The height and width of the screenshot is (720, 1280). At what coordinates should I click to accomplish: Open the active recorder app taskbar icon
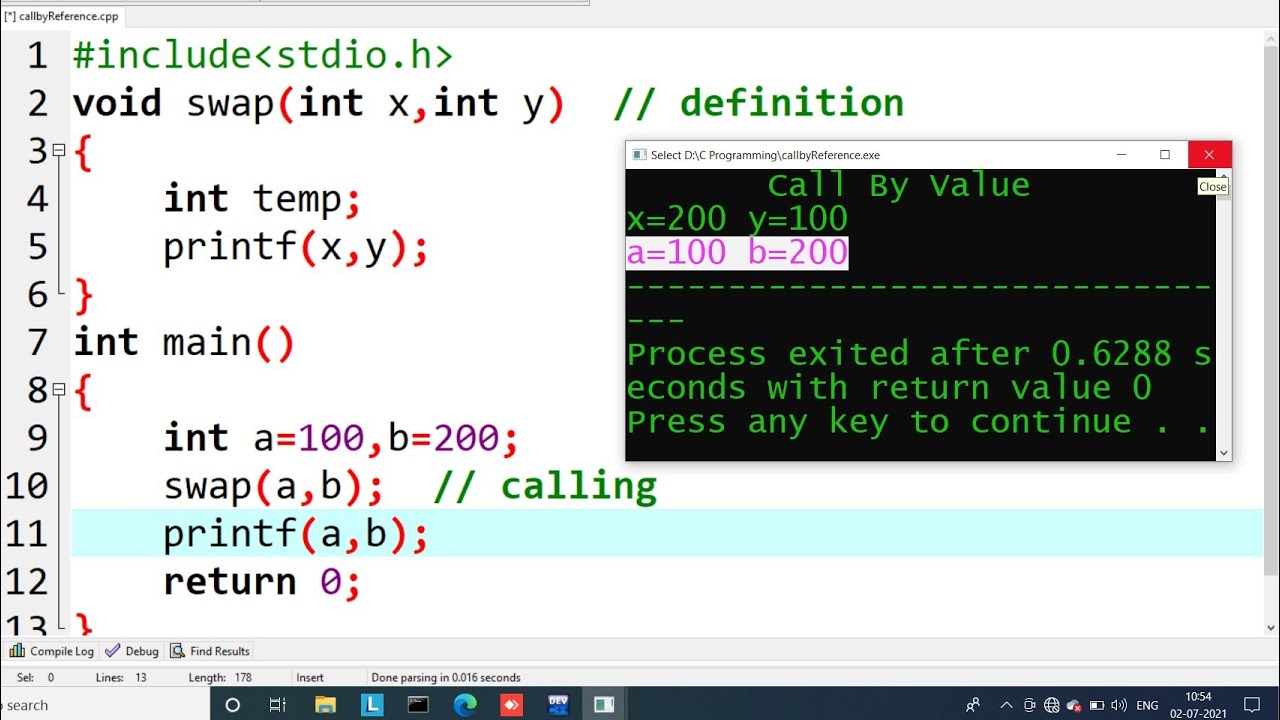pyautogui.click(x=604, y=705)
